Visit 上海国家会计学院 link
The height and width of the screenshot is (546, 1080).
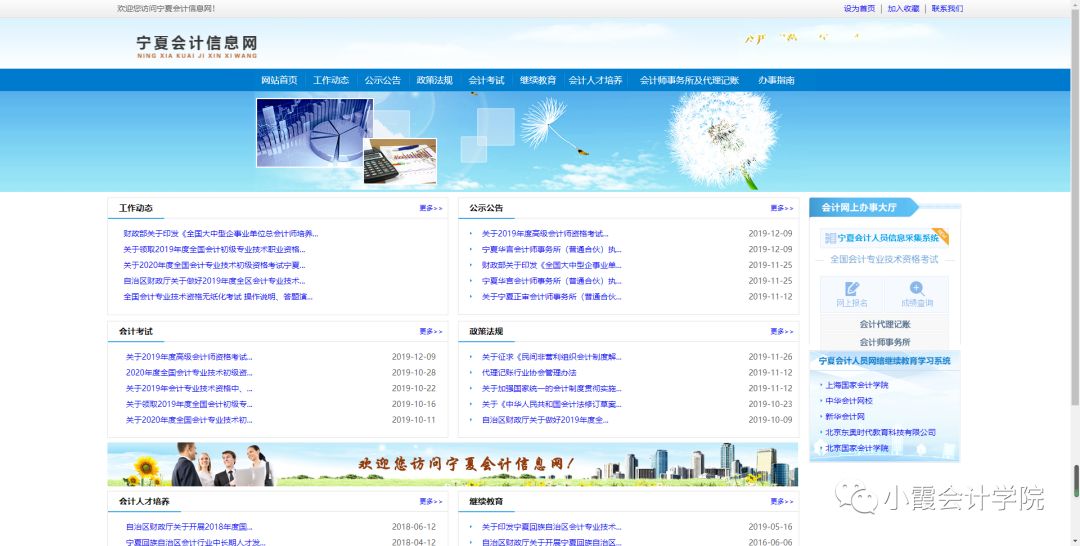pyautogui.click(x=857, y=385)
